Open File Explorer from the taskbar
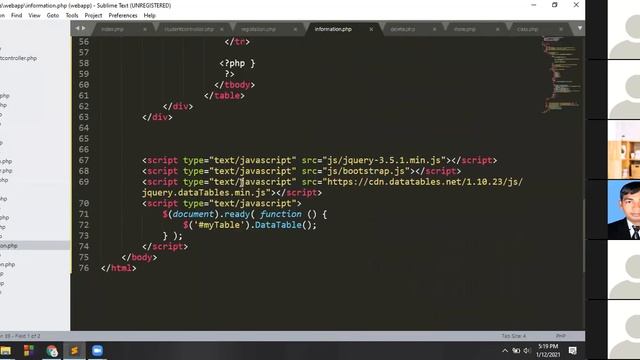 click(6, 351)
